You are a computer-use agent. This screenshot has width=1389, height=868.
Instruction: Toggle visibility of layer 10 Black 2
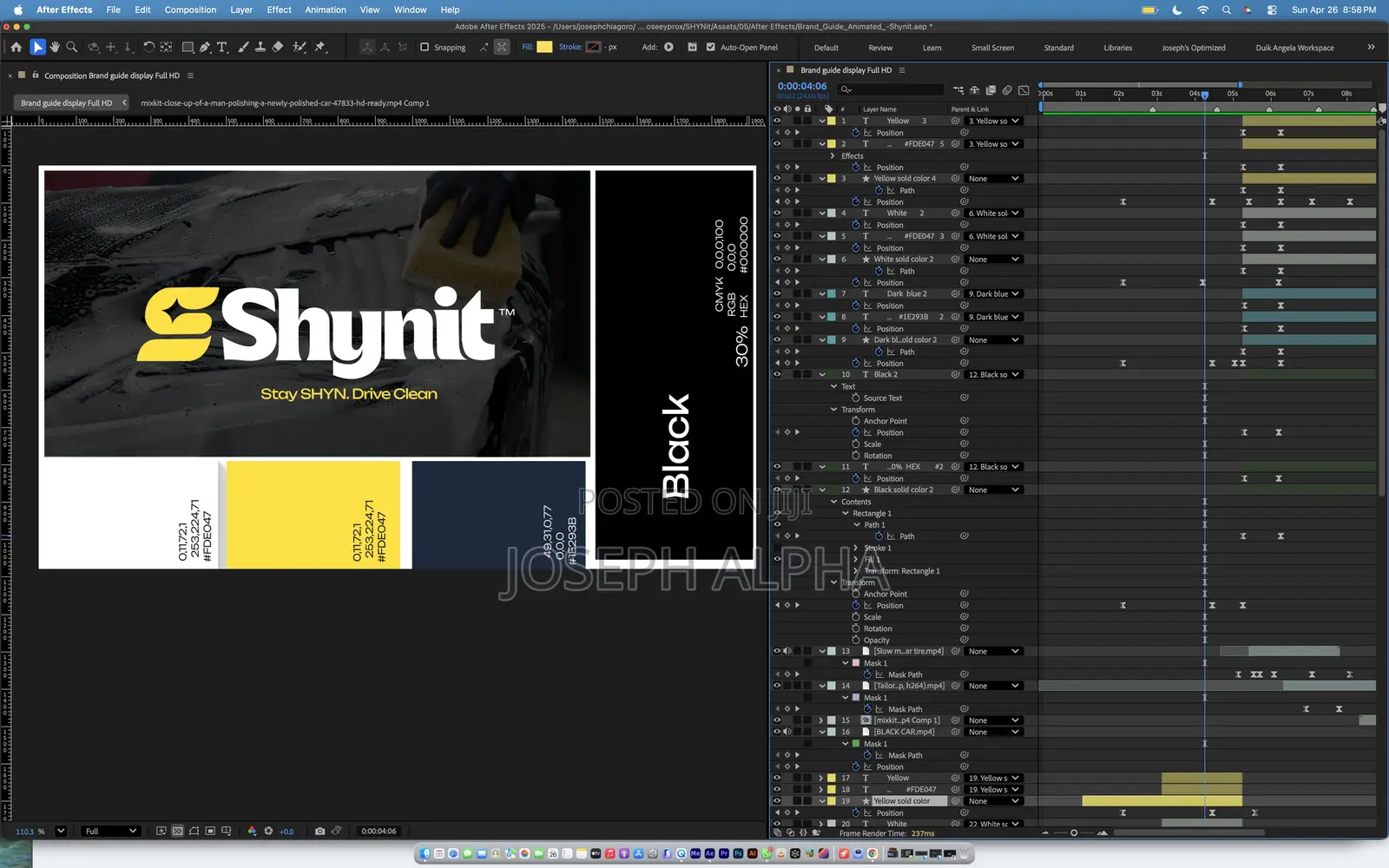tap(777, 374)
